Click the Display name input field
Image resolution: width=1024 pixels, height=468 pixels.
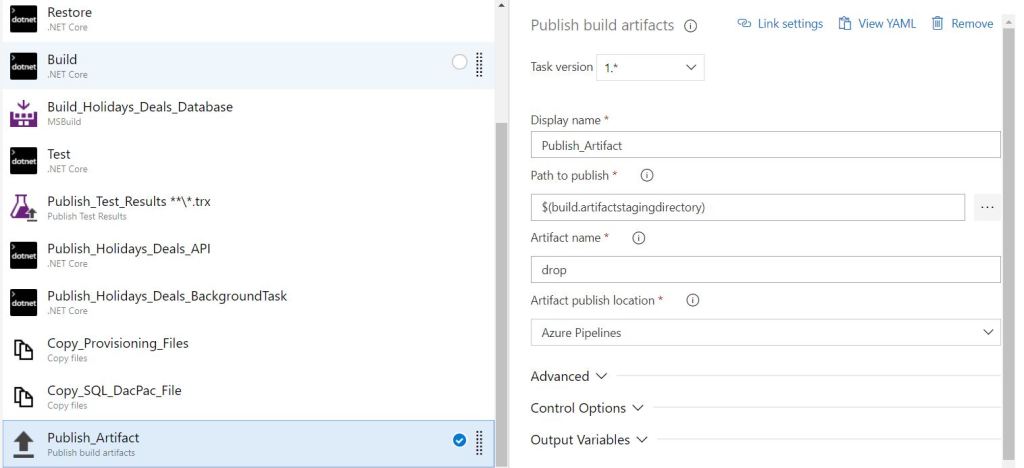coord(765,145)
